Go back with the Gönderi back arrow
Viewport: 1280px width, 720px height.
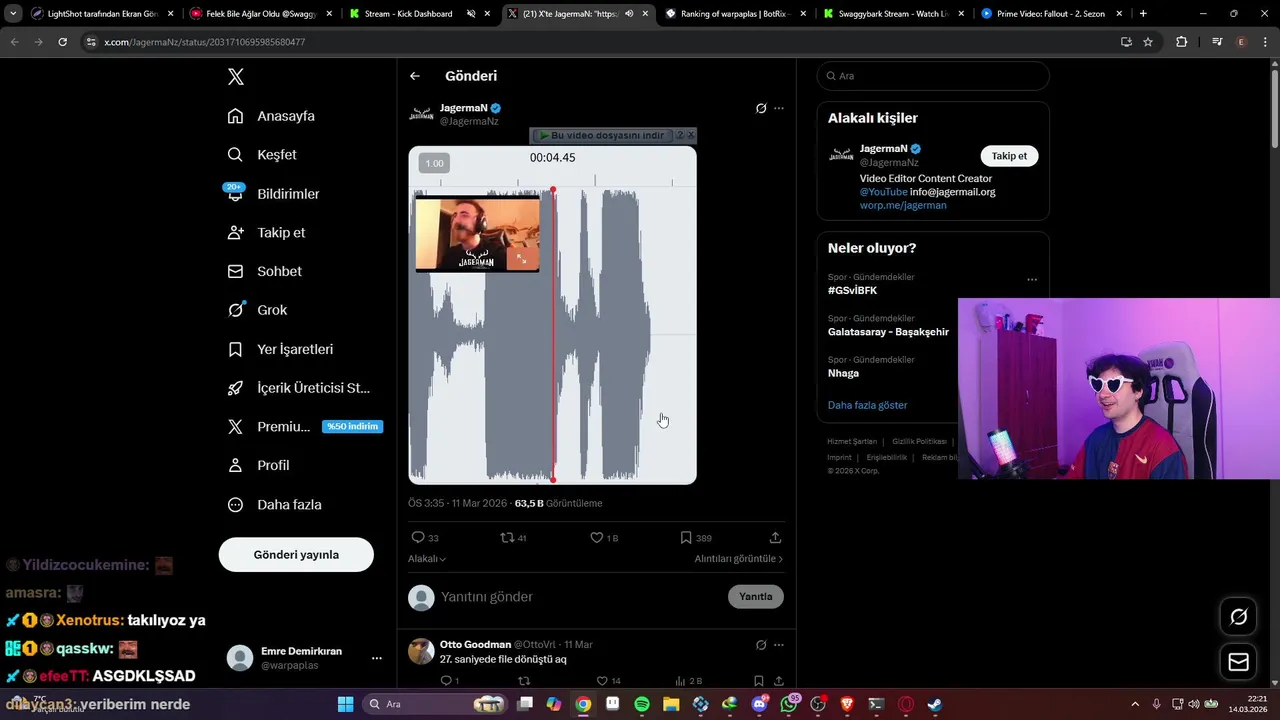tap(415, 76)
